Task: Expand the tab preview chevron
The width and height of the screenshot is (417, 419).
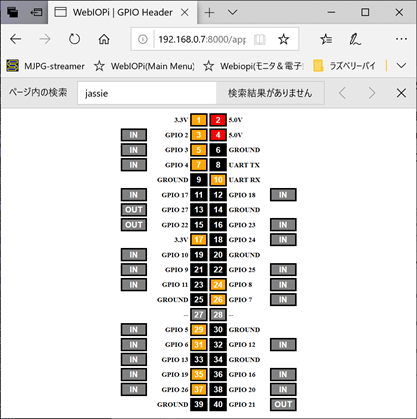Action: click(x=232, y=12)
